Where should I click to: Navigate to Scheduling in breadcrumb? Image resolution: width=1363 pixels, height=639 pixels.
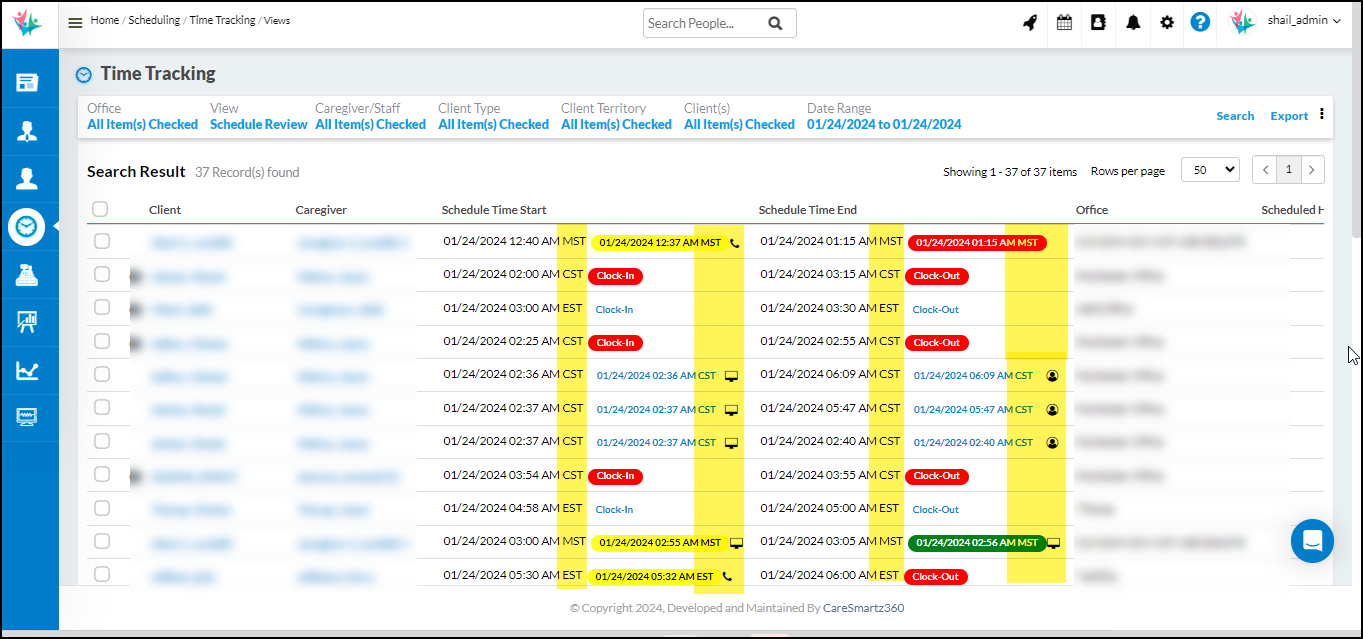155,20
